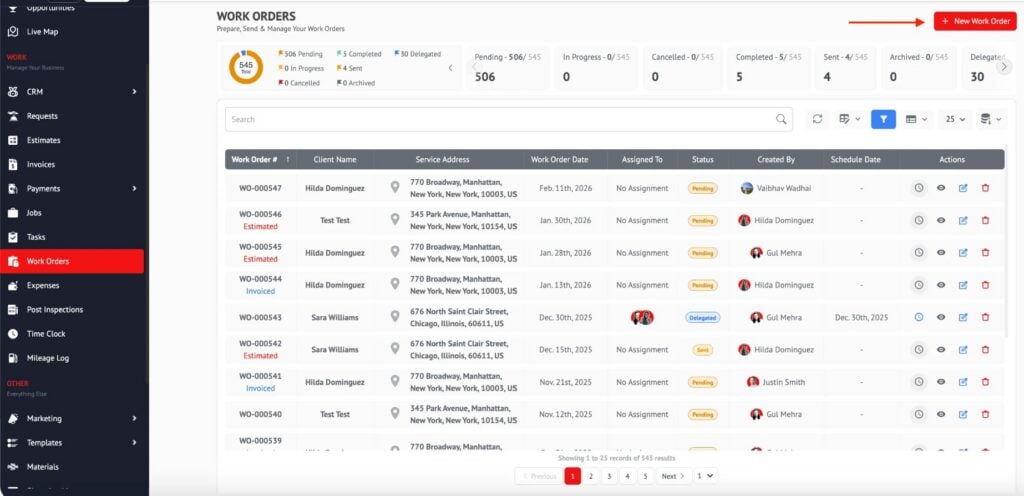Click the Time Clock icon
This screenshot has width=1024, height=496.
pos(12,333)
